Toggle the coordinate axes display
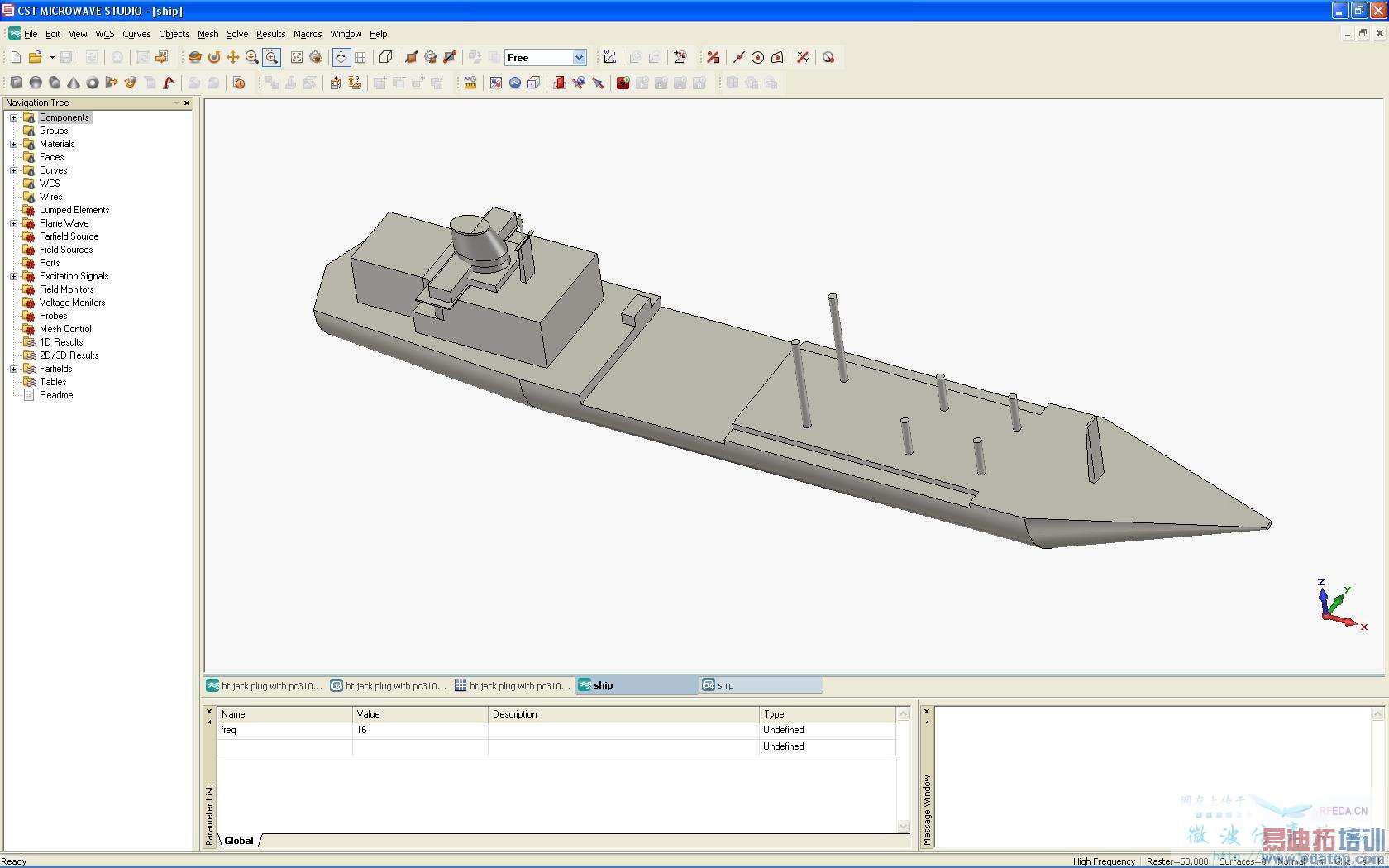 pos(341,57)
